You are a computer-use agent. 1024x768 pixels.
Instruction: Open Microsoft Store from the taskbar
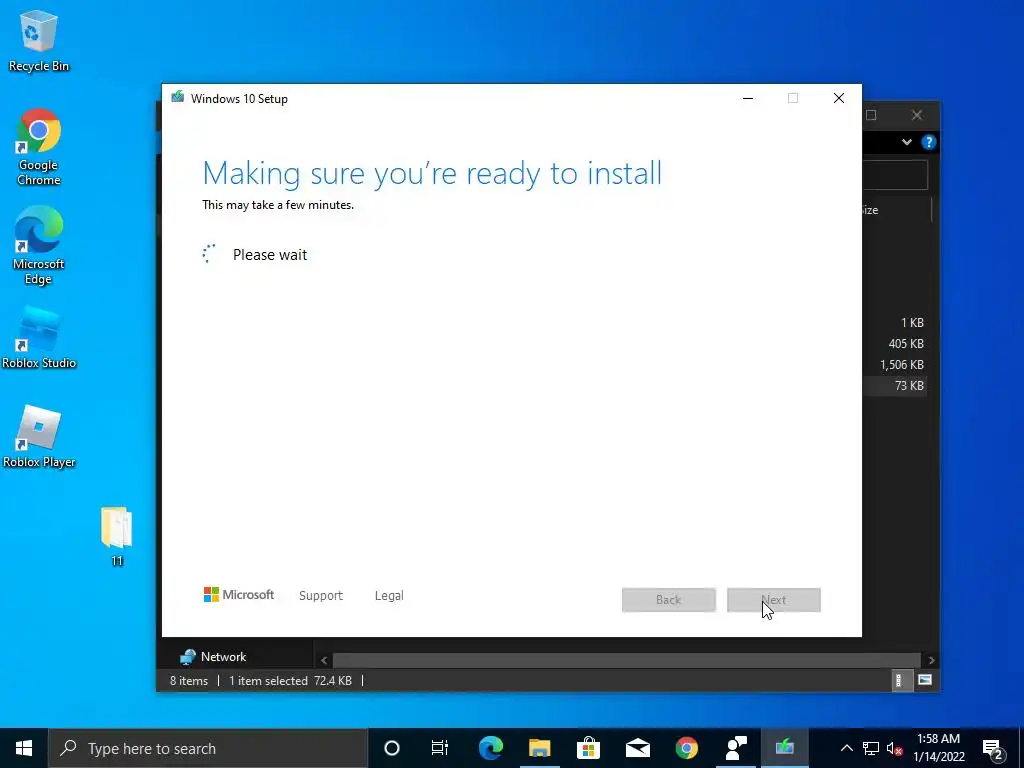[588, 748]
